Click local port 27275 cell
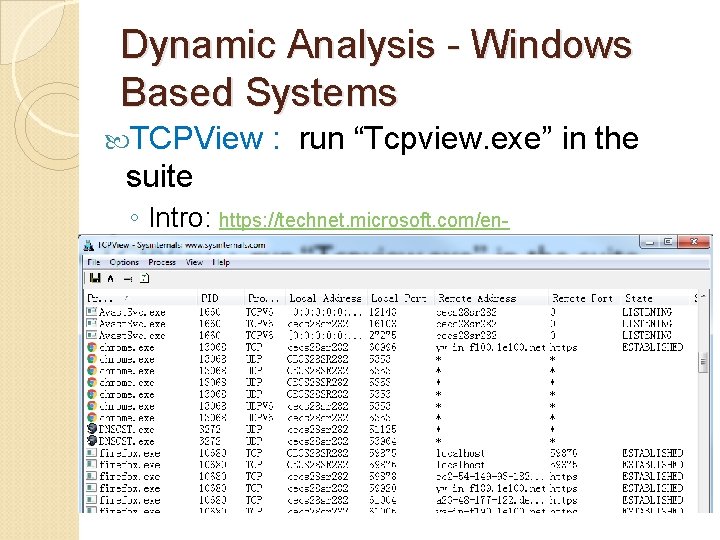Screen dimensions: 720x540 pos(382,336)
